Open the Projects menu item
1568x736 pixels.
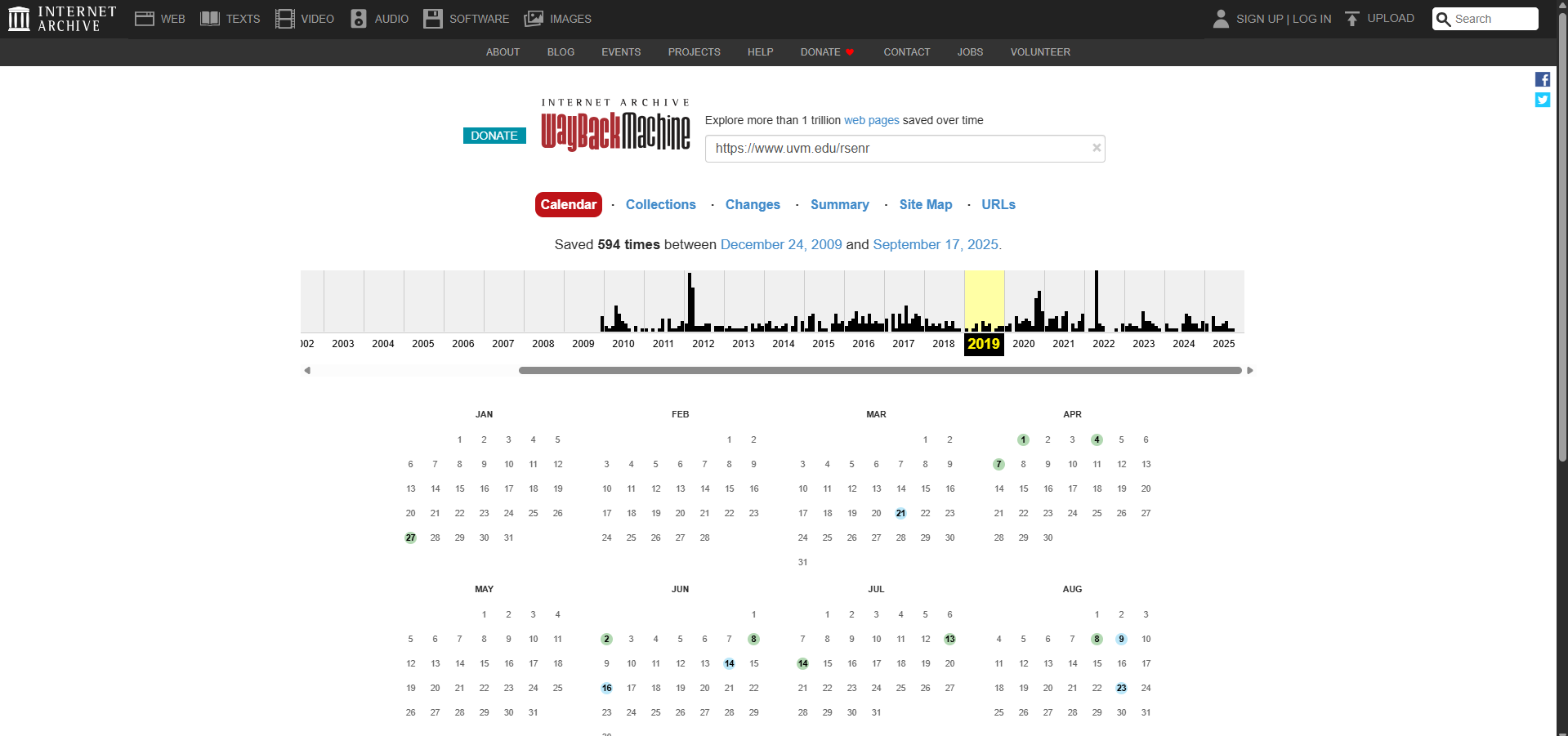[x=694, y=52]
